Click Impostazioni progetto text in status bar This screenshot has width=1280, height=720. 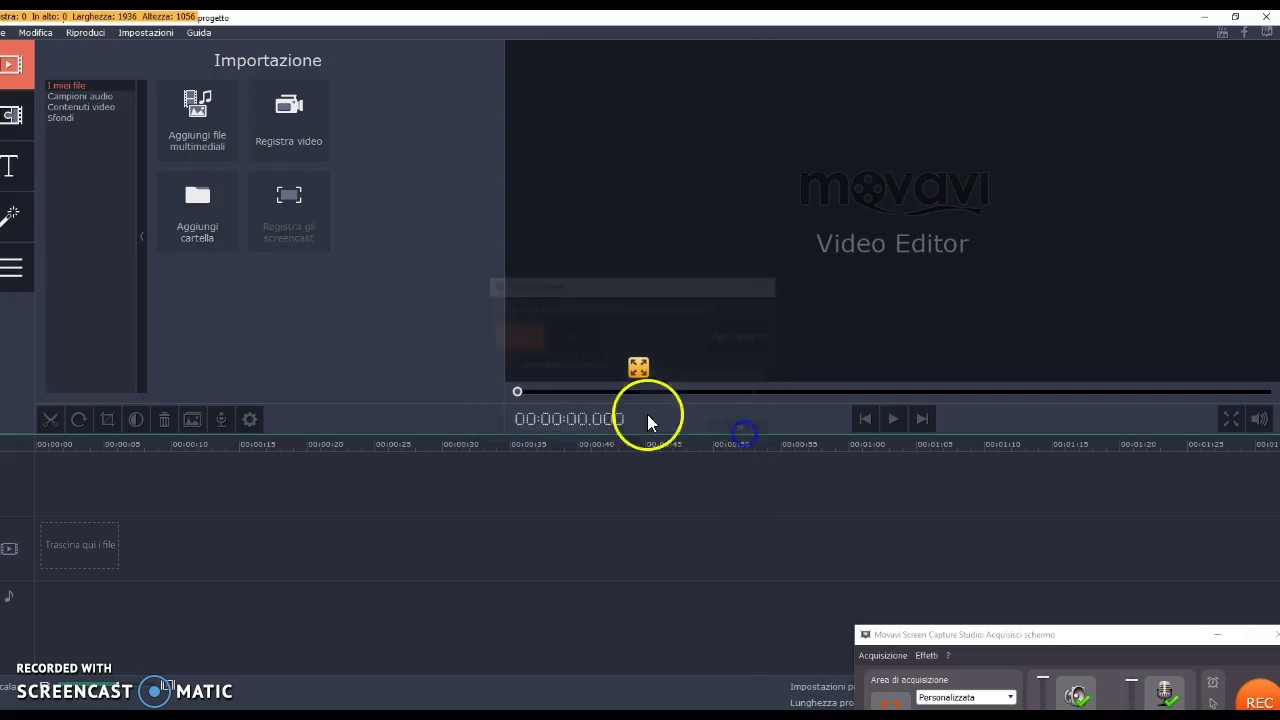point(822,687)
